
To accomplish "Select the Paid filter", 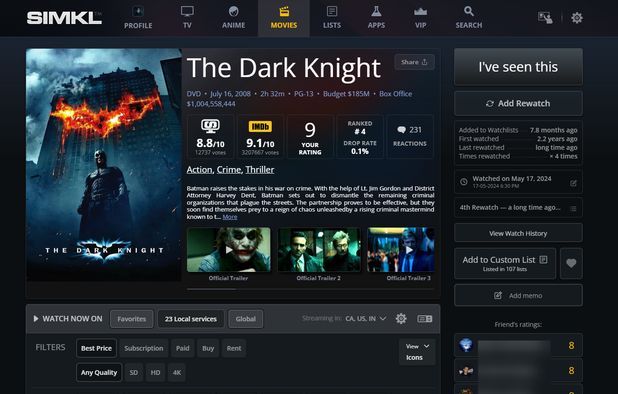I will click(x=182, y=348).
